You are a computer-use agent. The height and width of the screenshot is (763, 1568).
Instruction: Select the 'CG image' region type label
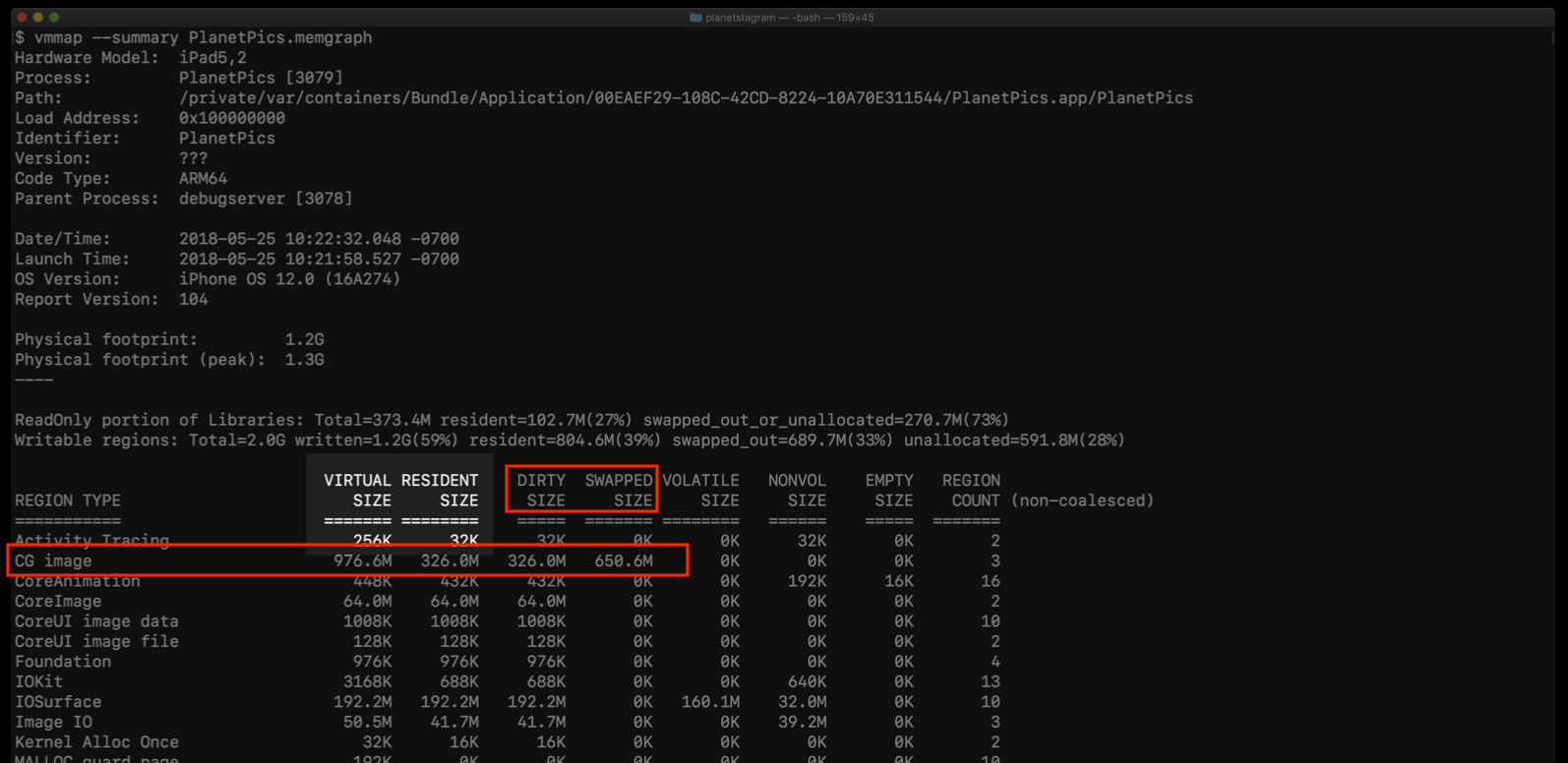point(53,561)
